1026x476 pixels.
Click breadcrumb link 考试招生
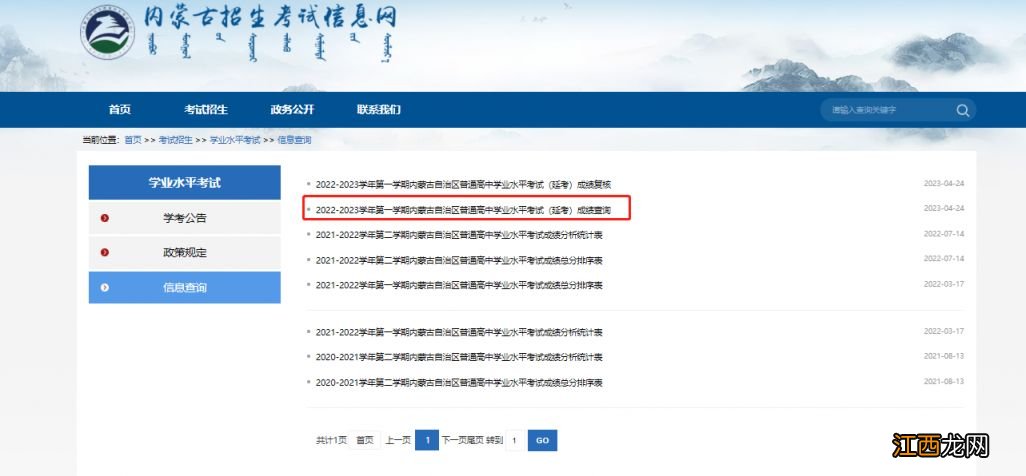point(175,140)
